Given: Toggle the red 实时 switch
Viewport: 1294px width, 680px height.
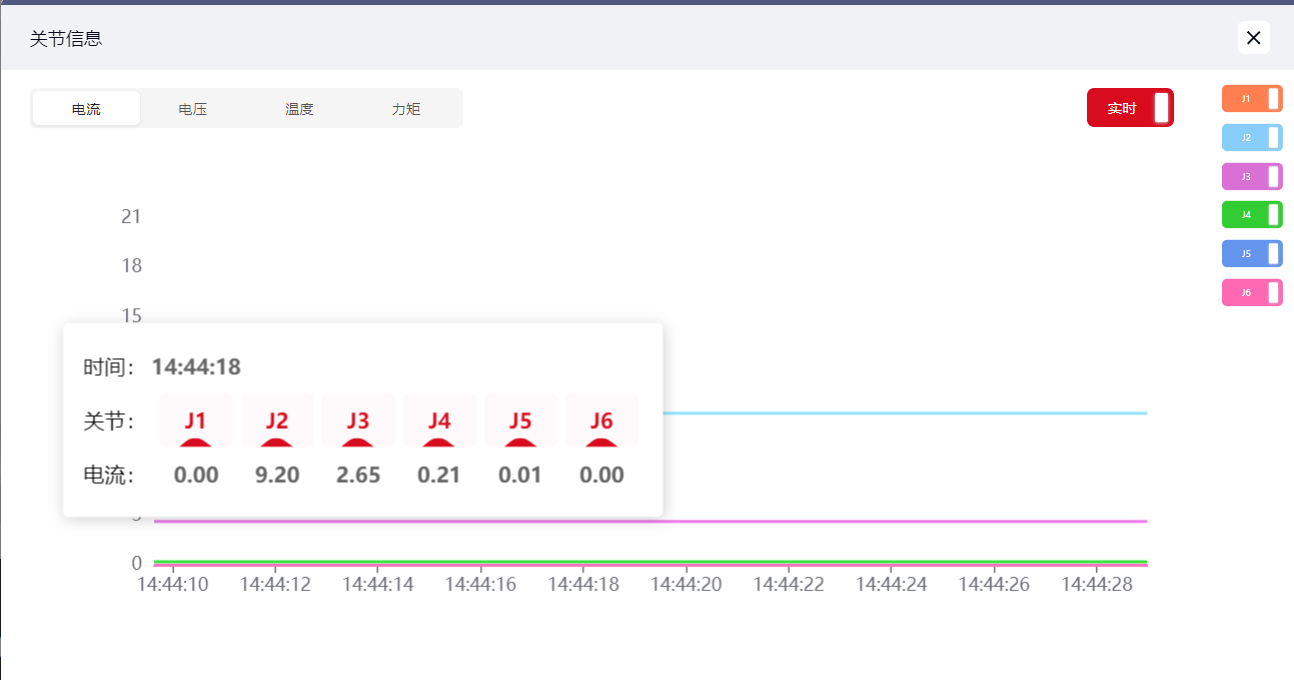Looking at the screenshot, I should coord(1130,108).
